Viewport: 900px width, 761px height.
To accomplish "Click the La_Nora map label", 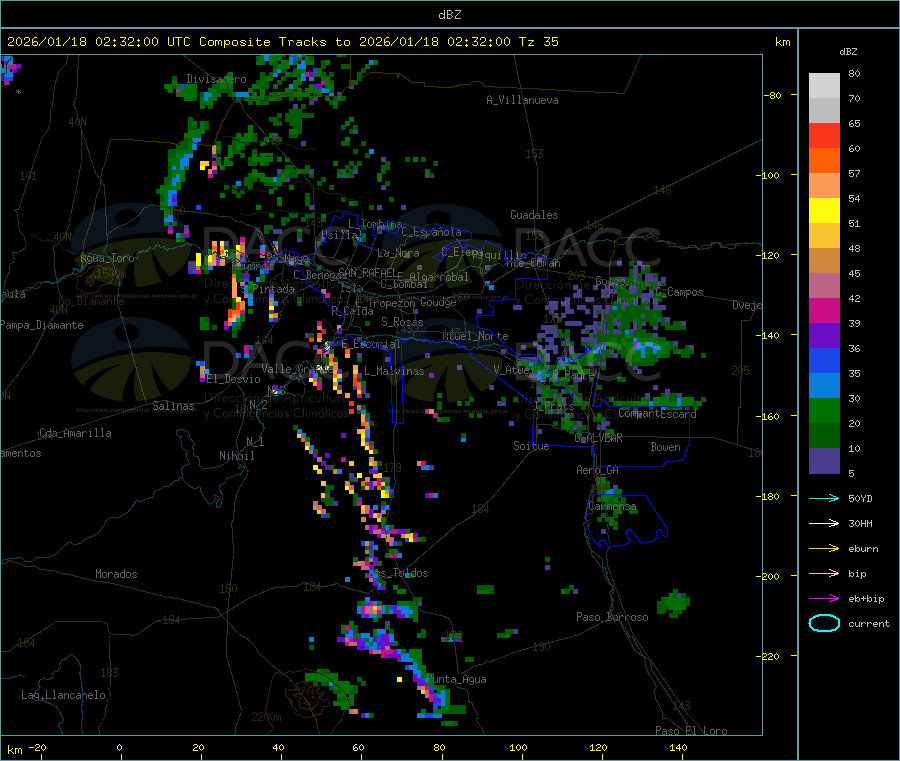I will click(x=398, y=253).
